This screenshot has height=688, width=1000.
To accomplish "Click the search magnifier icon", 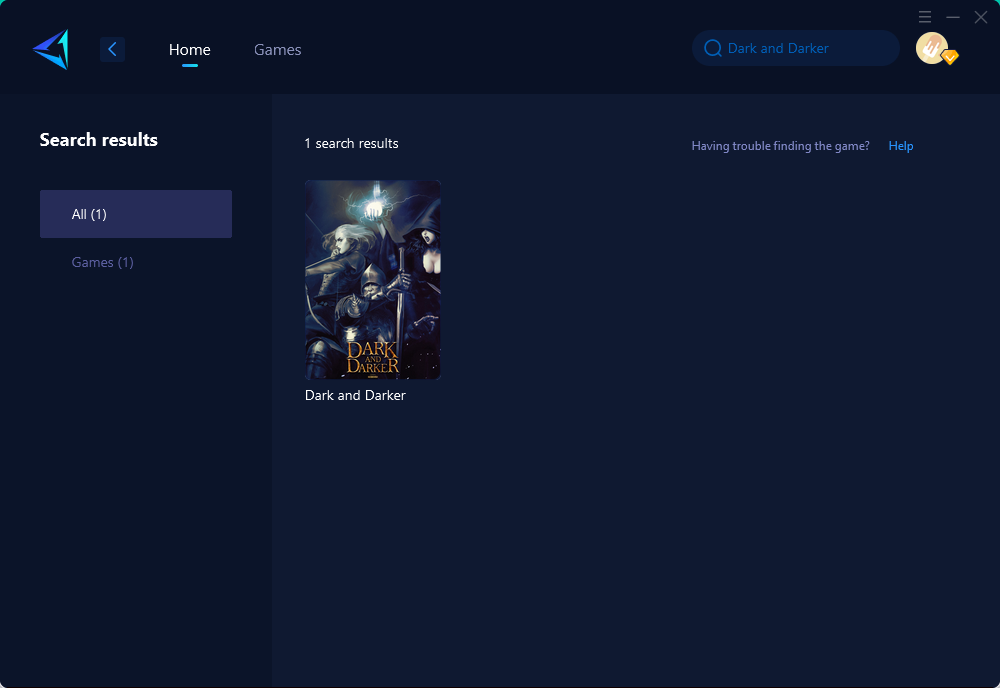I will (x=712, y=48).
